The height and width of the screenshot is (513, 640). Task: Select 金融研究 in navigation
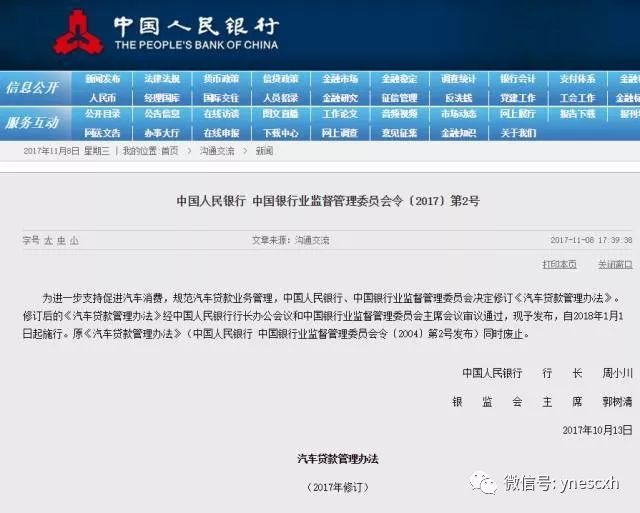pos(340,98)
